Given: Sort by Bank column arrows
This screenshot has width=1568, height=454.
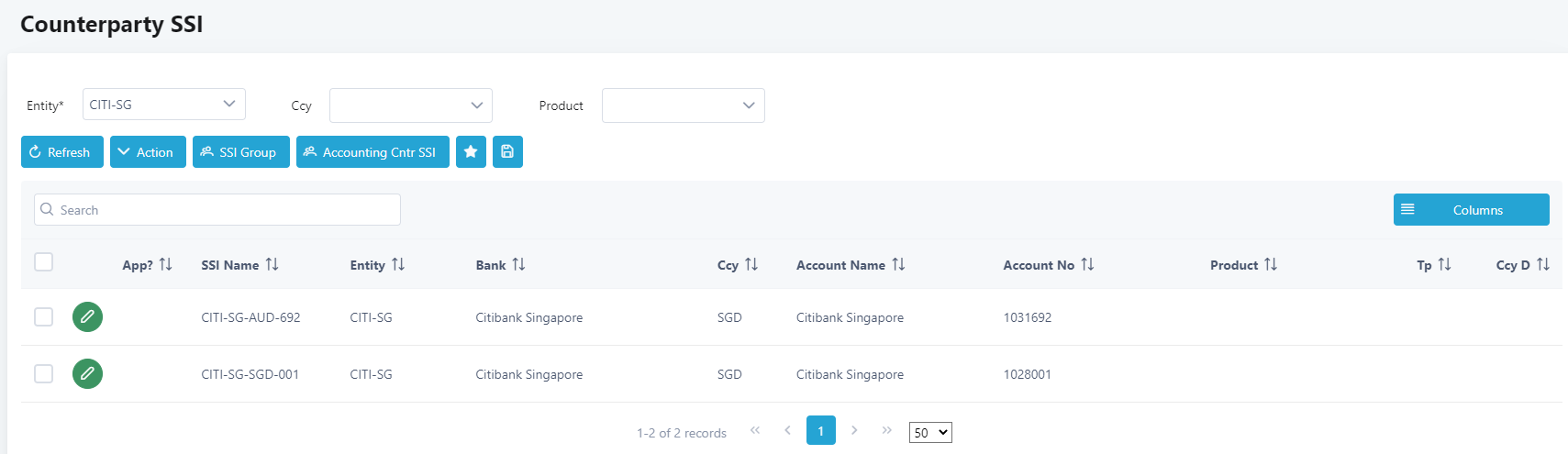Looking at the screenshot, I should [518, 265].
